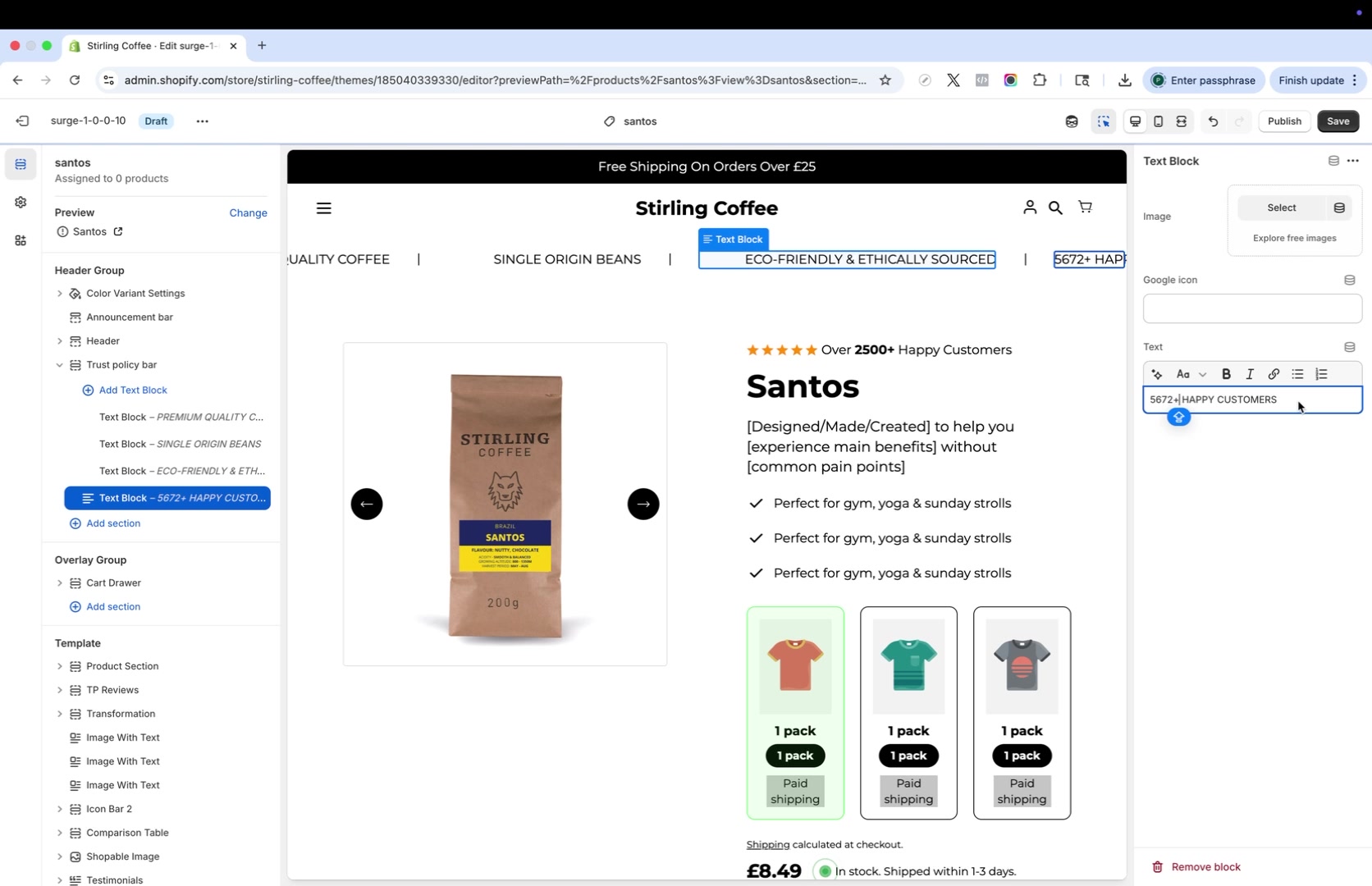
Task: Connect dynamic source for Image field
Action: click(1339, 208)
